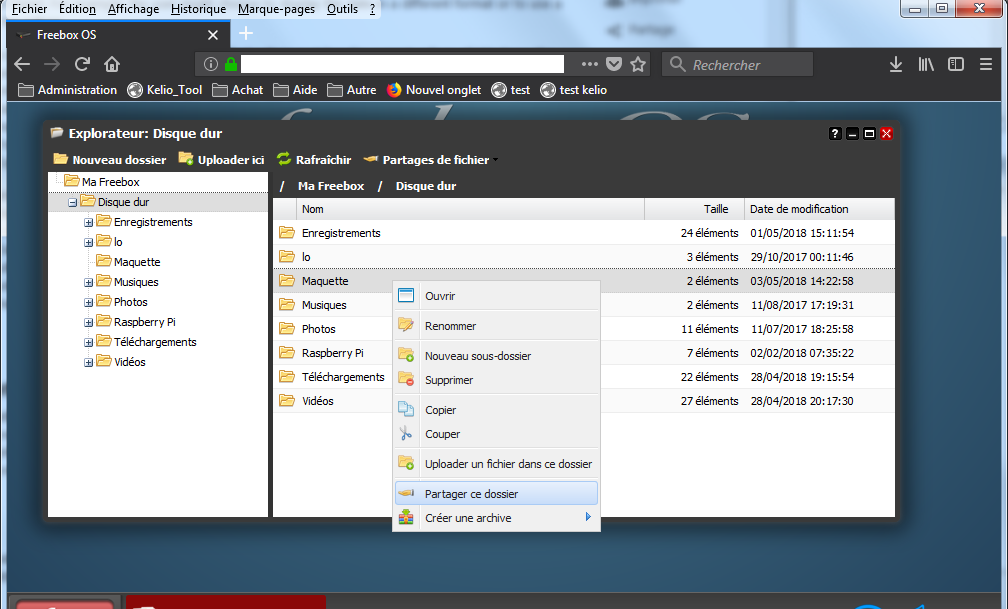This screenshot has width=1008, height=609.
Task: Click date 29/10/2017 00:11:46 of lo row
Action: (x=802, y=257)
